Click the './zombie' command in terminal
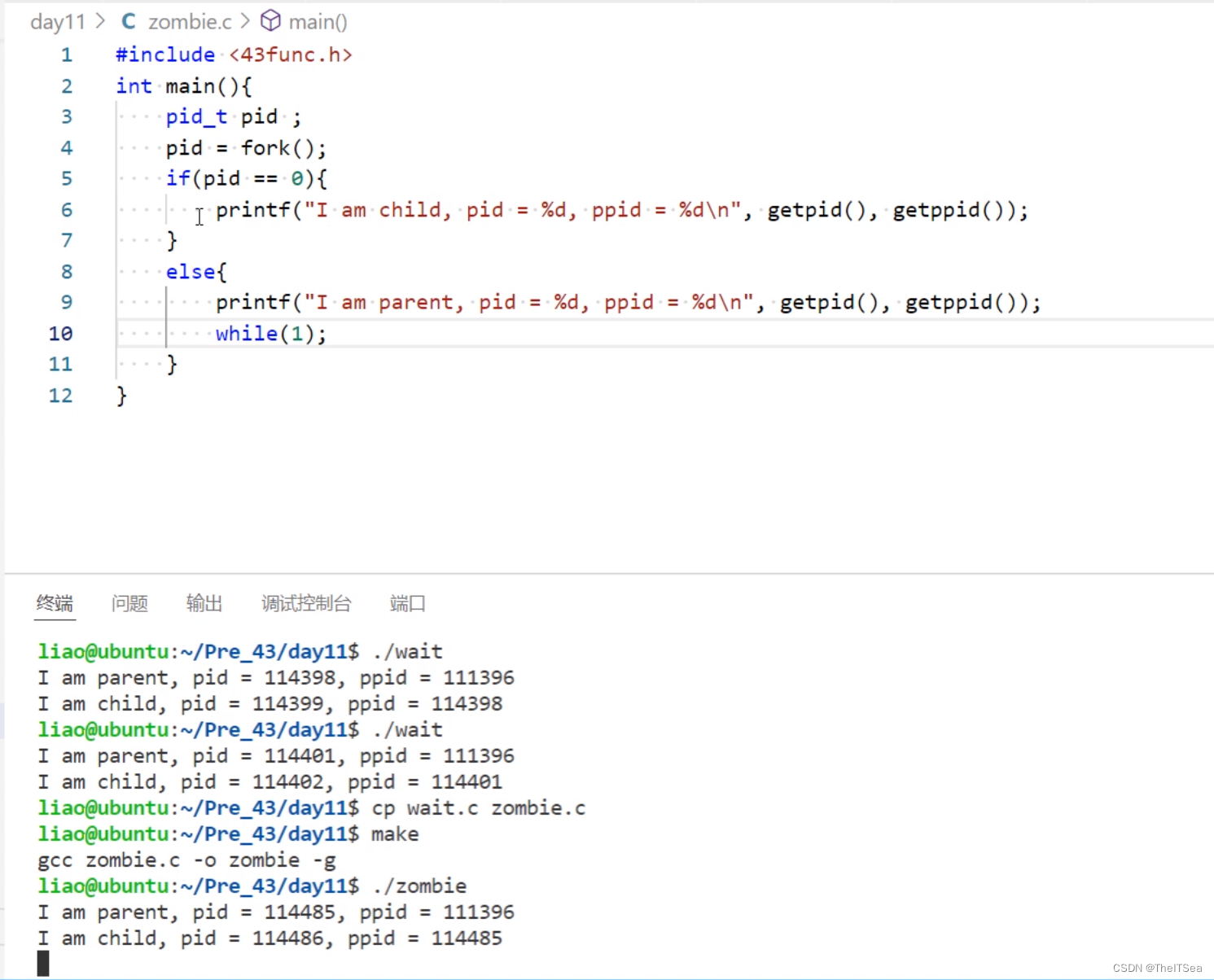 tap(419, 886)
